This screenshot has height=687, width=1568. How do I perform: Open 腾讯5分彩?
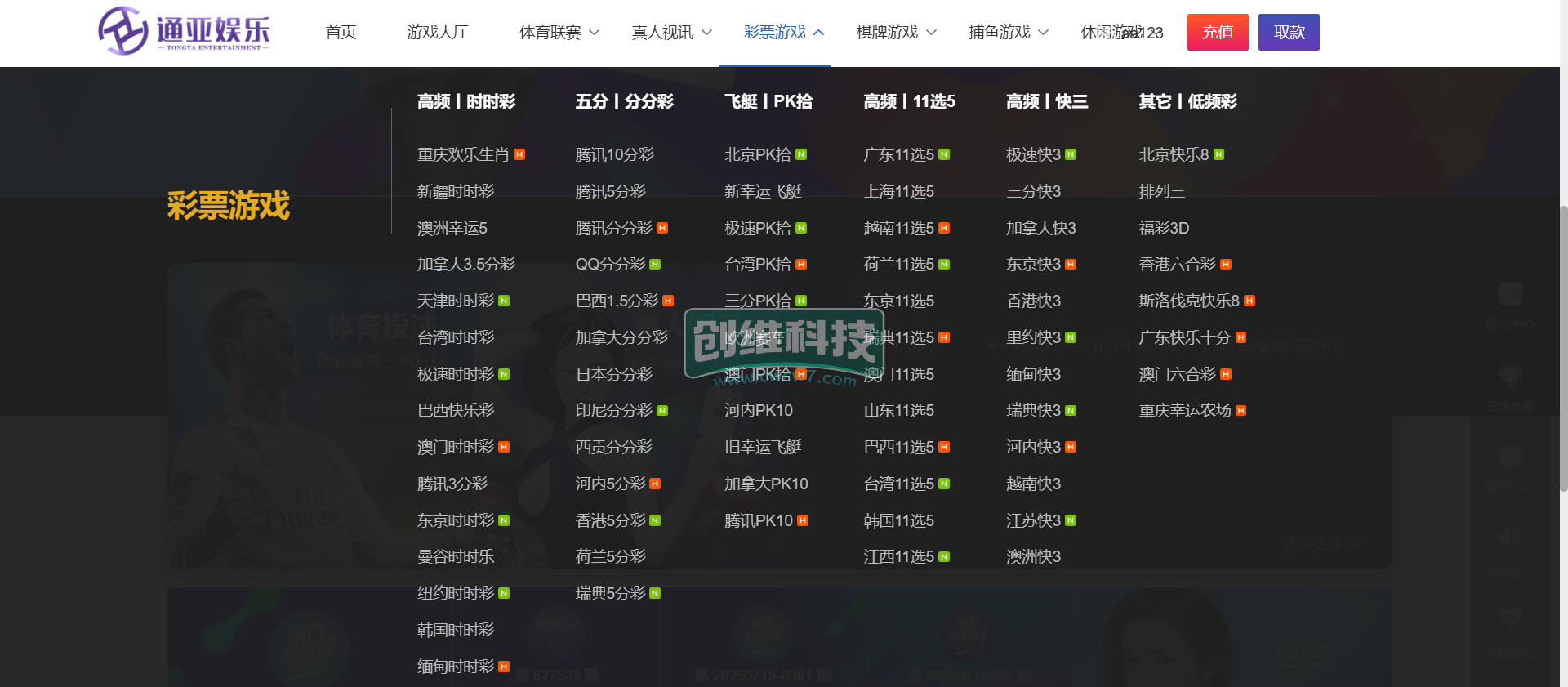click(611, 191)
